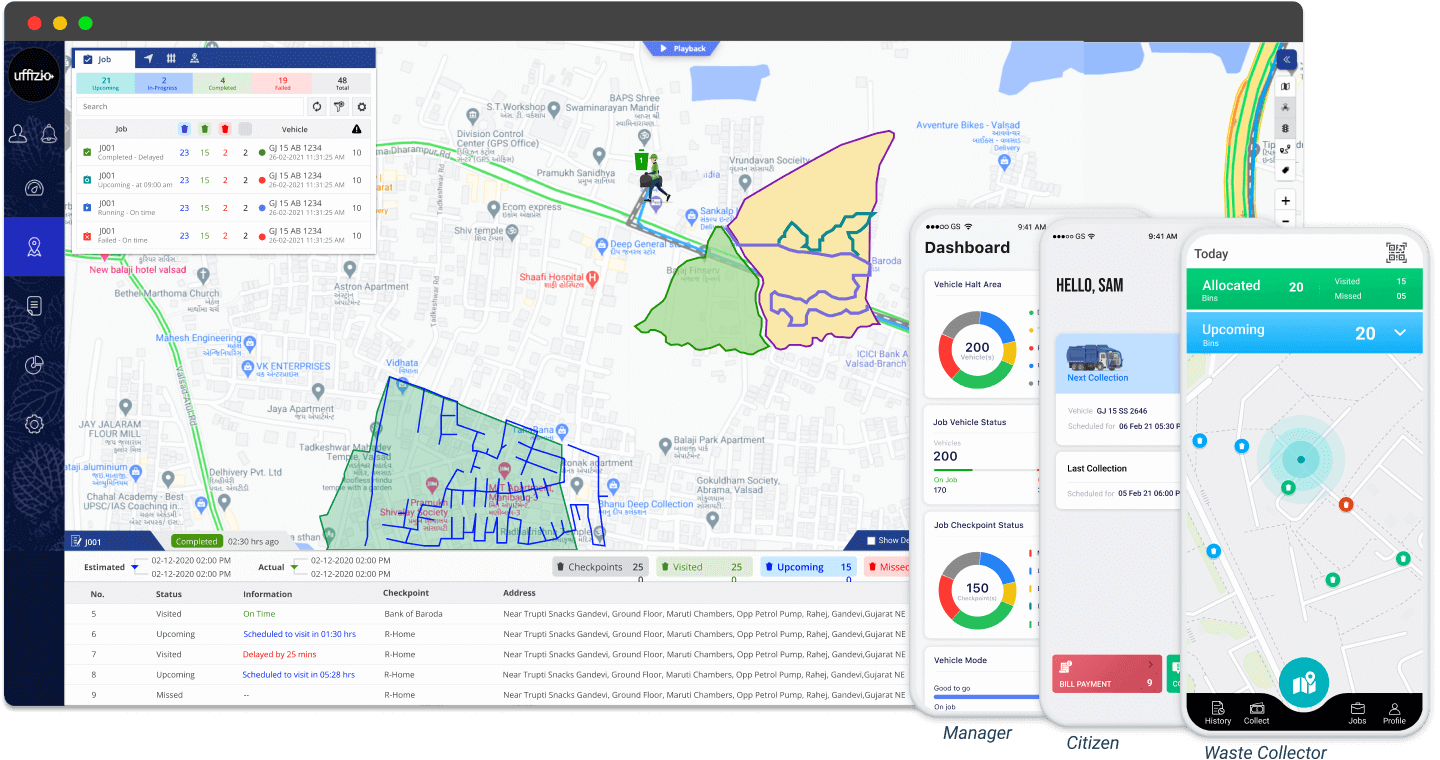Select the map location pin in sidebar
This screenshot has height=760, width=1440.
[34, 247]
